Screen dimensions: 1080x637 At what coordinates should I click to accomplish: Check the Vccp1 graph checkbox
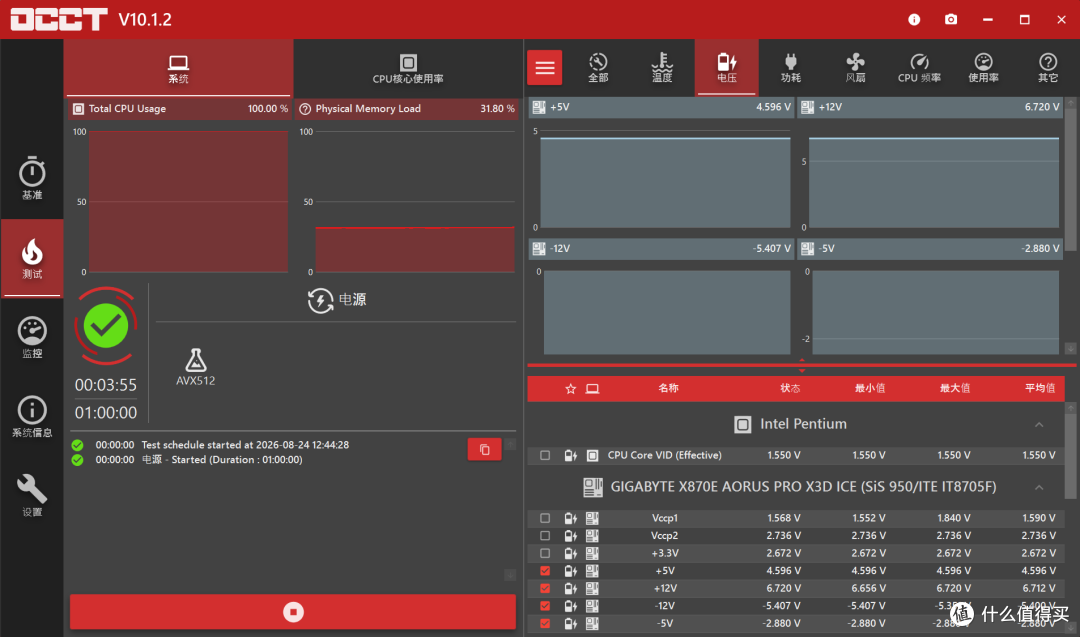546,518
